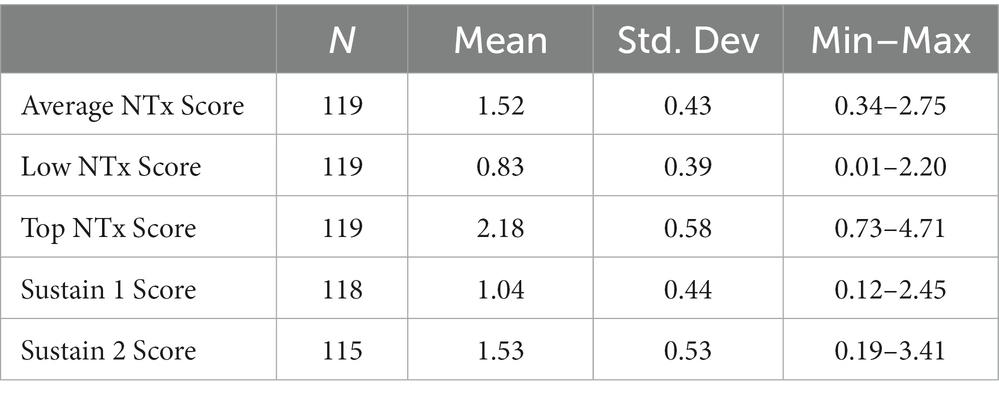Click the range 0.73–4.71 cell

coord(891,228)
